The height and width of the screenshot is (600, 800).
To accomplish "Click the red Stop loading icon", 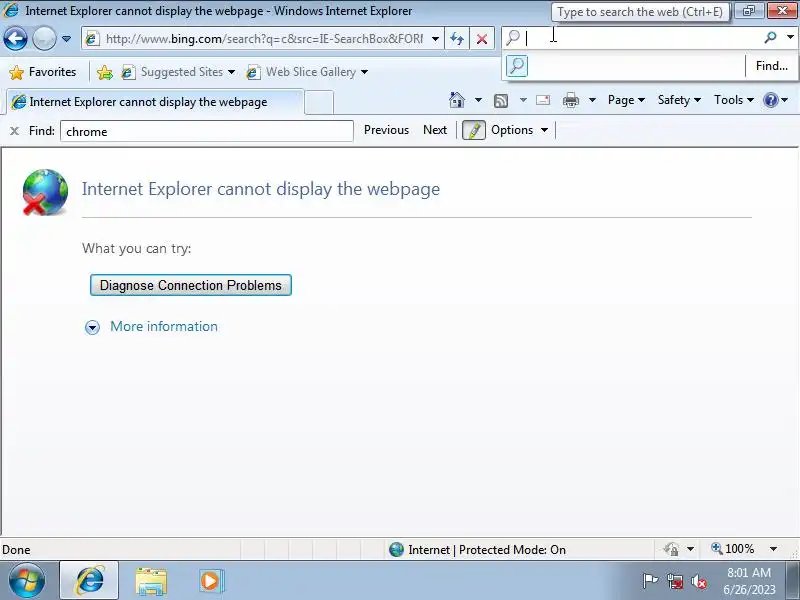I will click(482, 38).
